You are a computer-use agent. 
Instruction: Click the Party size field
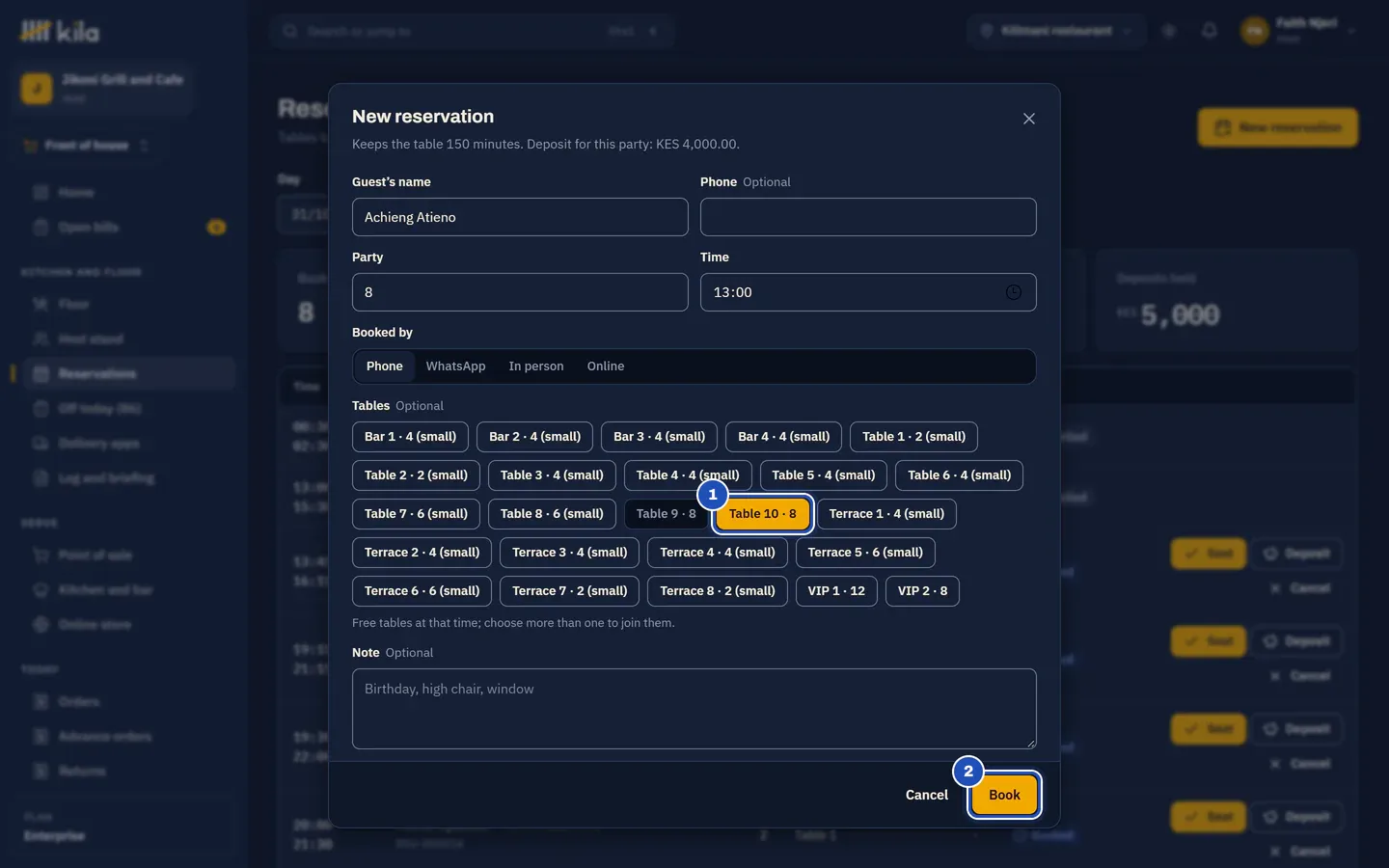(520, 292)
